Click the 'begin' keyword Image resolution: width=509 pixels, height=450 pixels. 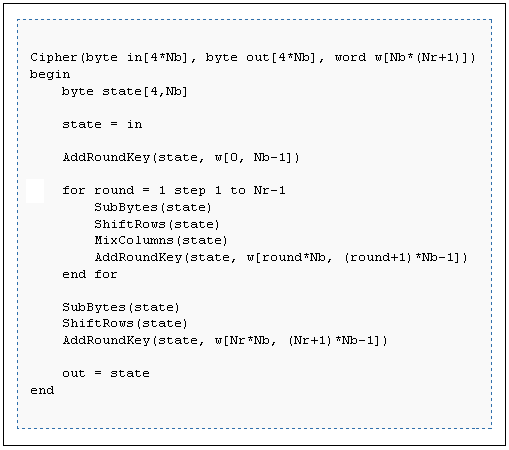(50, 74)
